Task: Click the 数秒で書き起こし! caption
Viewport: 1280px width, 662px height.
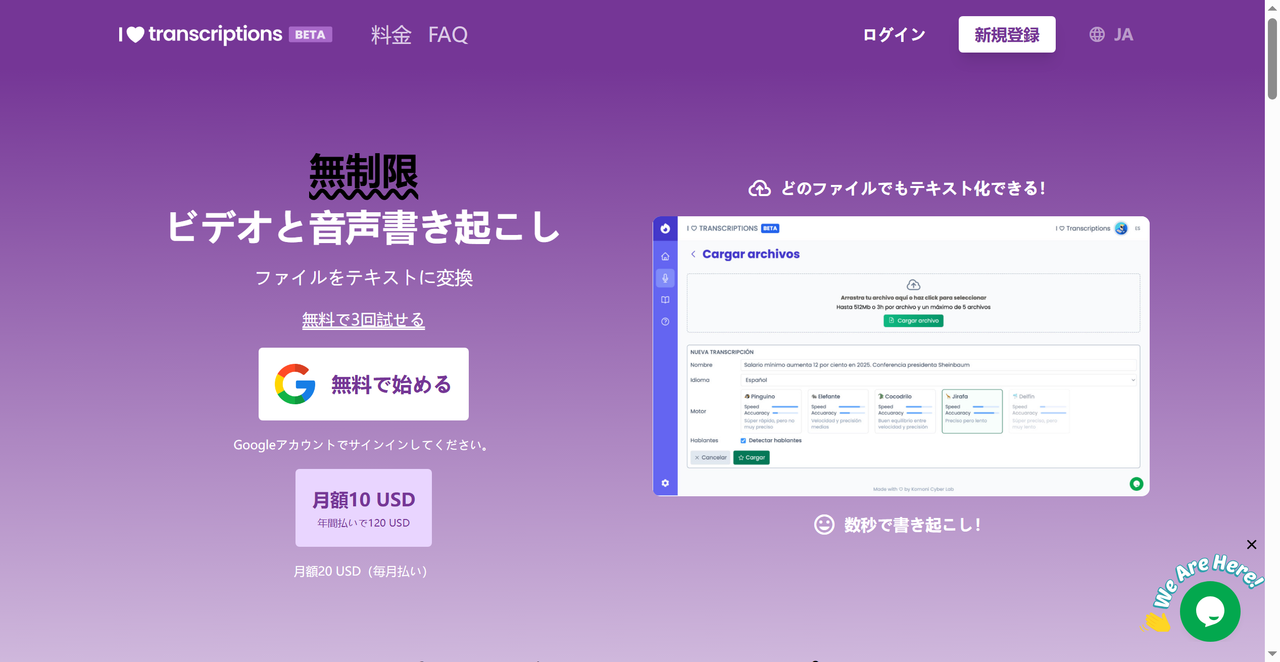Action: [913, 524]
